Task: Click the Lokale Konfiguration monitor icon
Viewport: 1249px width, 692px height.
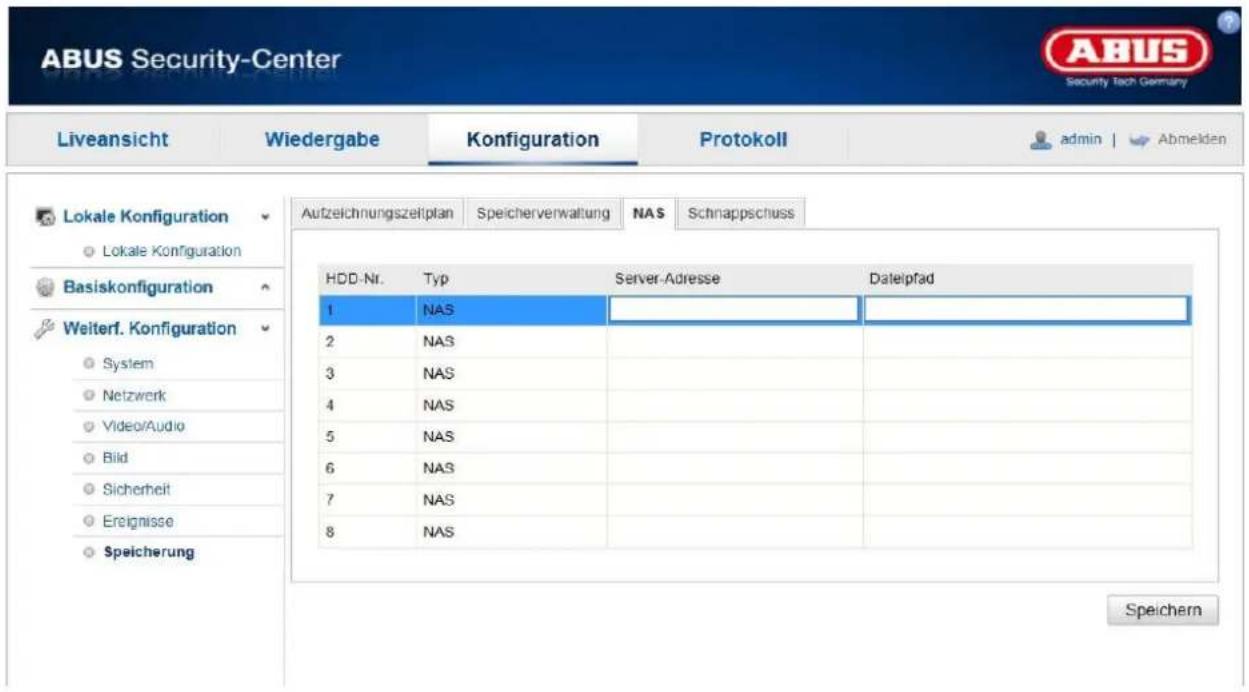Action: (45, 217)
